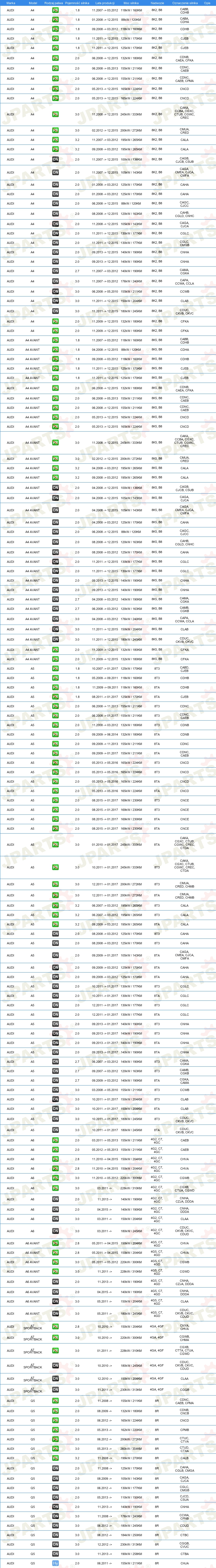
Task: Click petrol icon in Q5 CPMB 162kW row
Action: (55, 1430)
